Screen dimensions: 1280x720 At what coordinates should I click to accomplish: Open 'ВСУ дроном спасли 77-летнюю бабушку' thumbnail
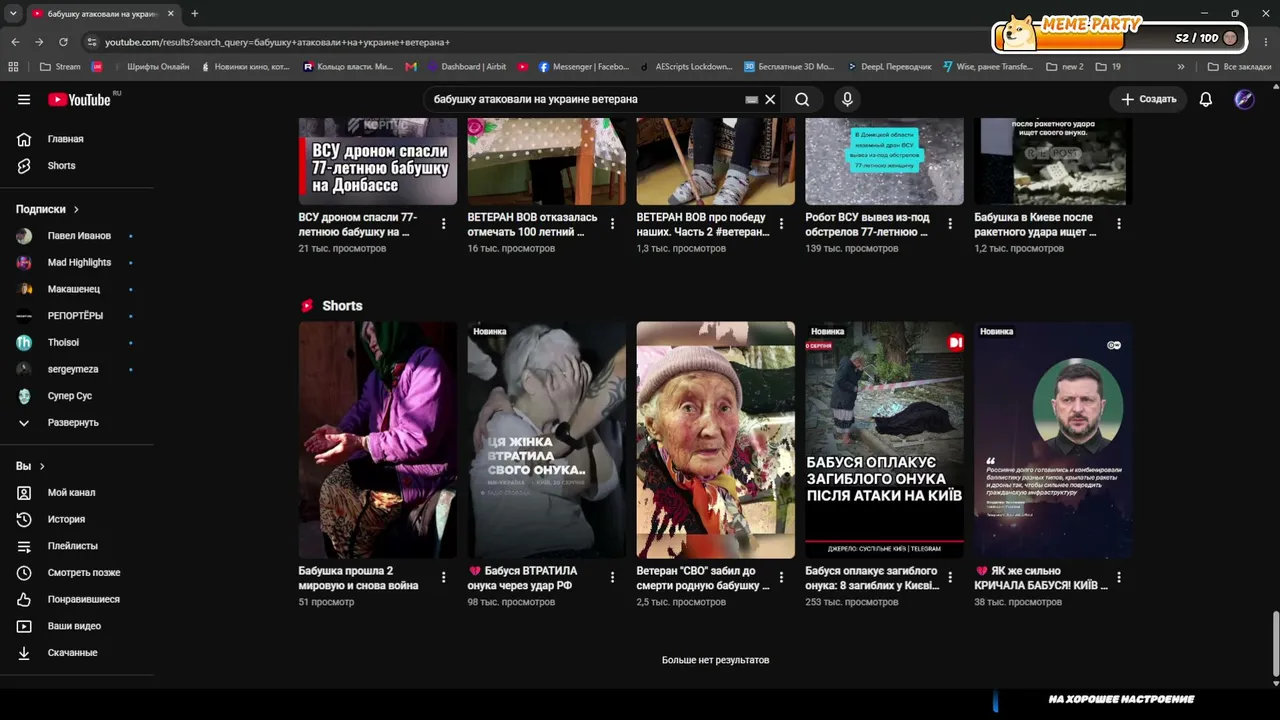tap(378, 161)
